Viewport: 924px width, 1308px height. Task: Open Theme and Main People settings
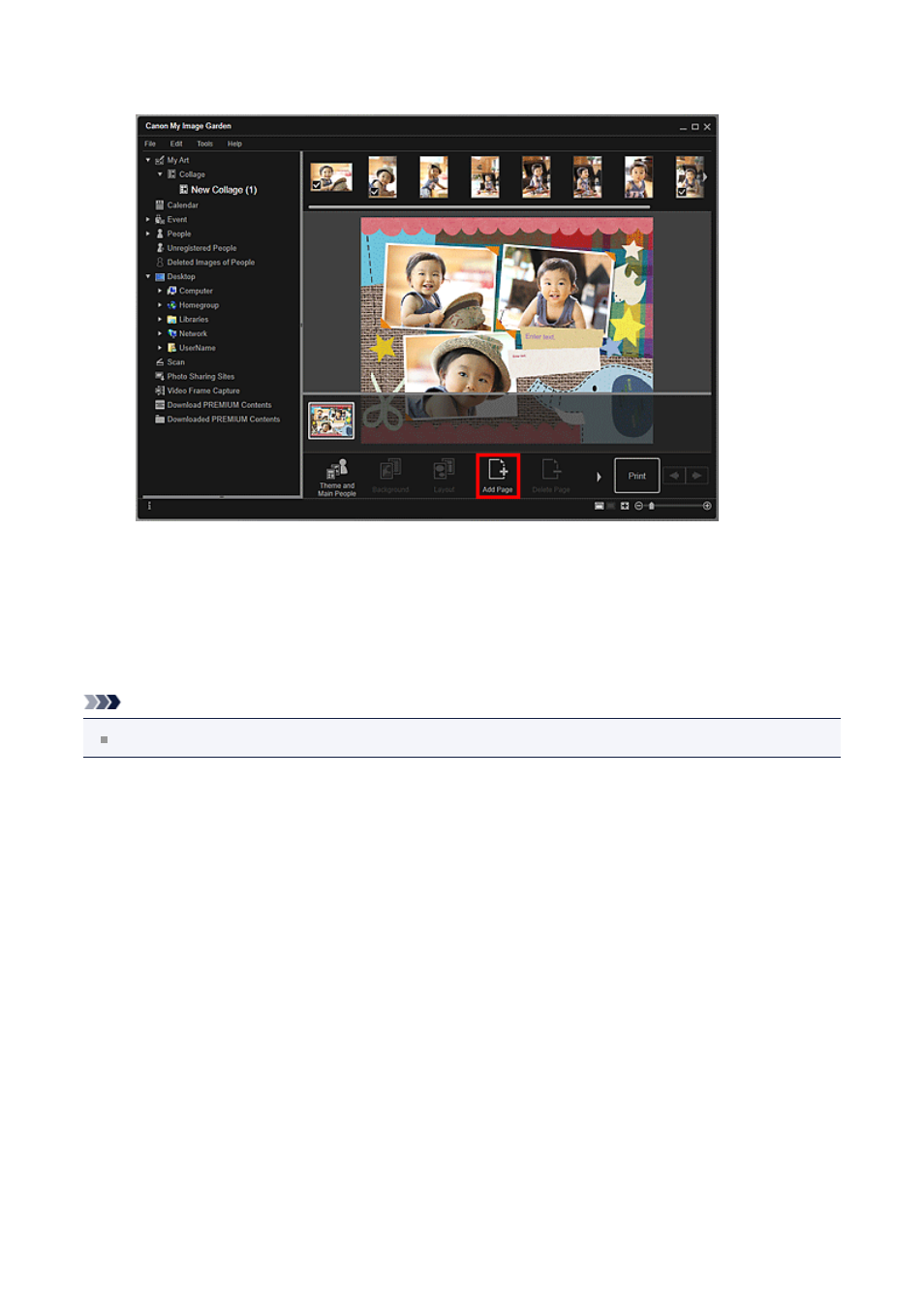337,478
